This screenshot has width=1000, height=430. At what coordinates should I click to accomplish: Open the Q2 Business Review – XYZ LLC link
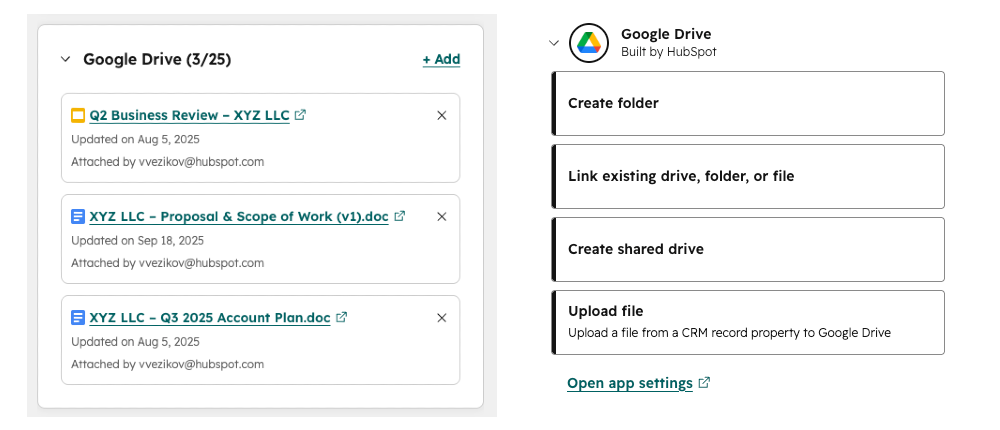click(x=189, y=115)
